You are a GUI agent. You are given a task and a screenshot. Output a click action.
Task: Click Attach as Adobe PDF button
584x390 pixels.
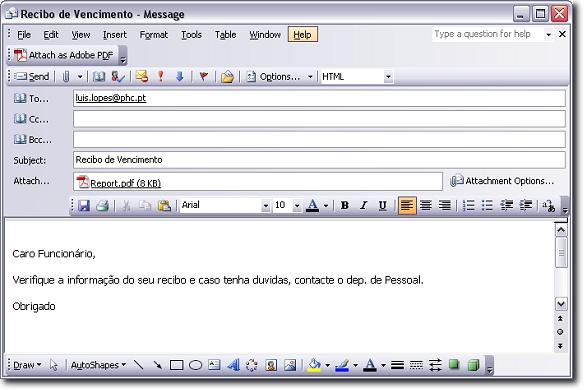[64, 55]
